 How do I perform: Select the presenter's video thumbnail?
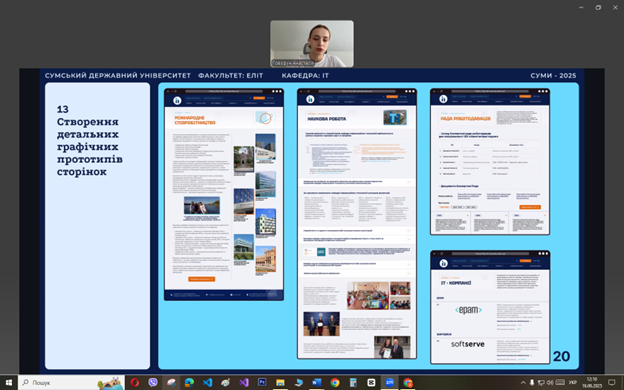[x=312, y=44]
